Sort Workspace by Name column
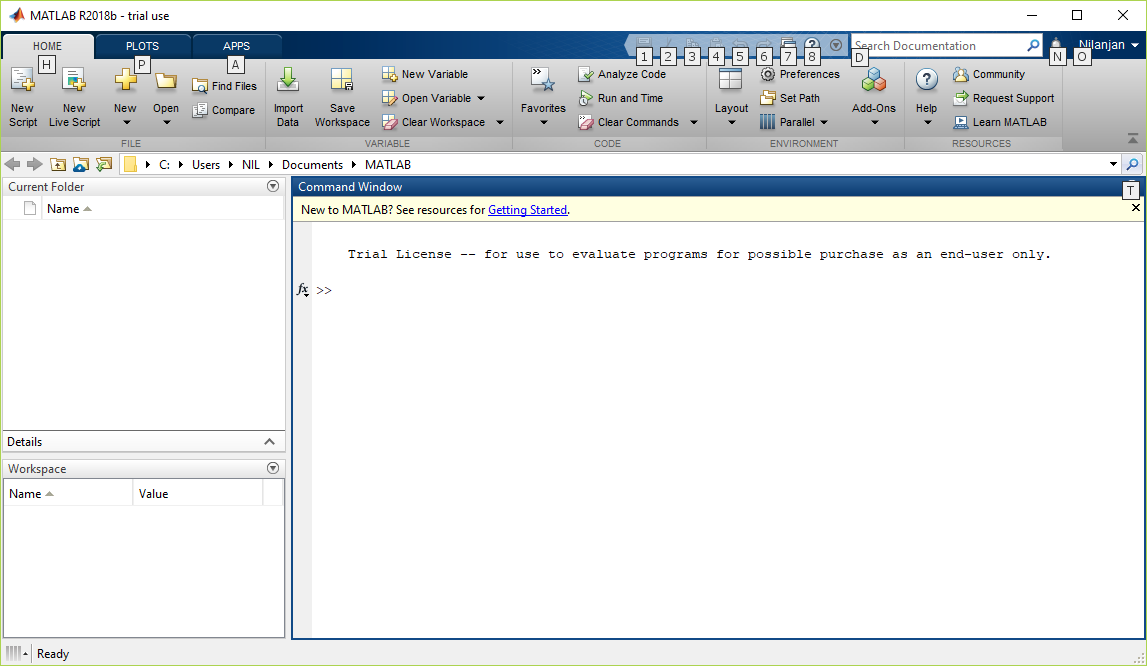The width and height of the screenshot is (1147, 666). pyautogui.click(x=68, y=494)
